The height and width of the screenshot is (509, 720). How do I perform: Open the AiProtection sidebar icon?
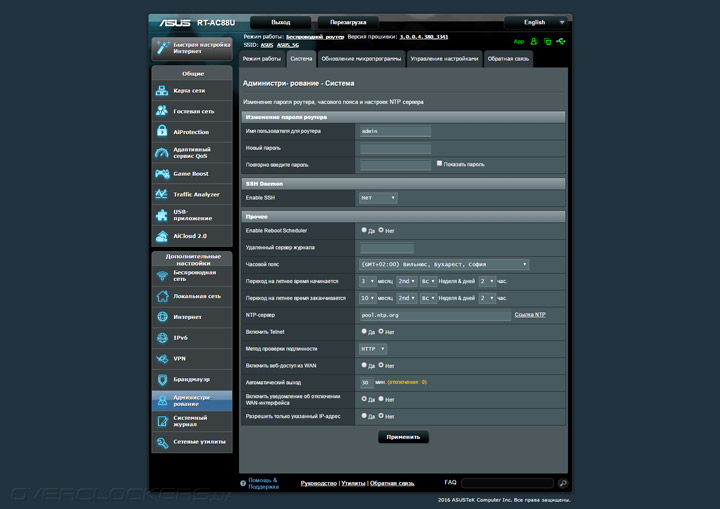pos(163,132)
